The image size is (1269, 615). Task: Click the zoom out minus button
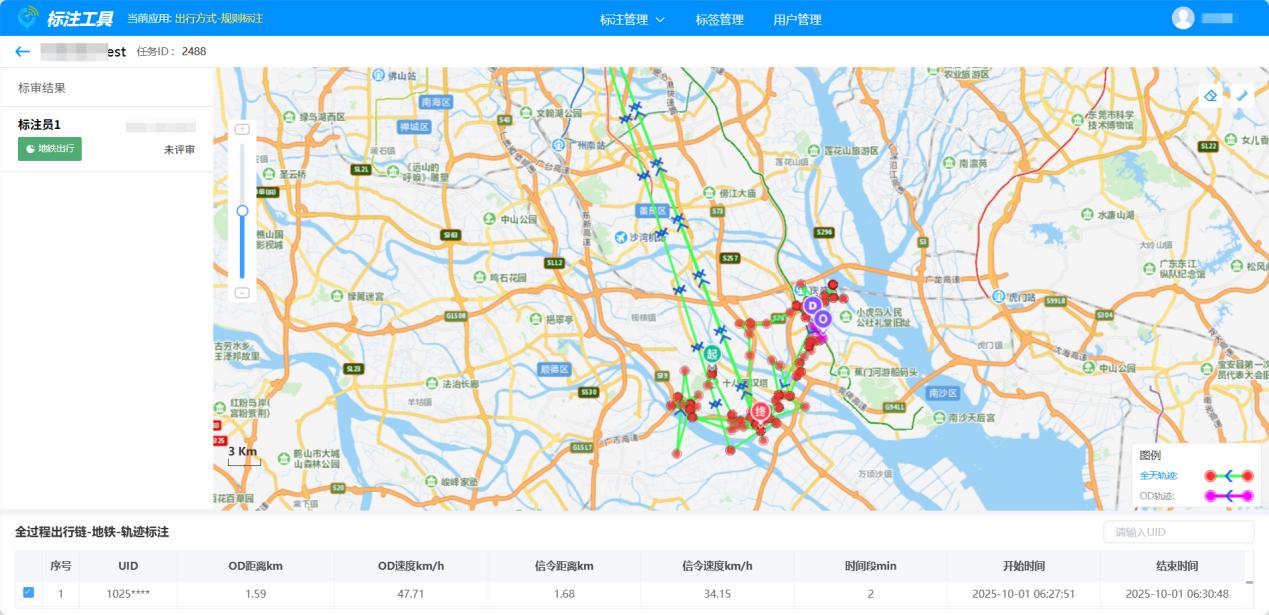(x=242, y=293)
